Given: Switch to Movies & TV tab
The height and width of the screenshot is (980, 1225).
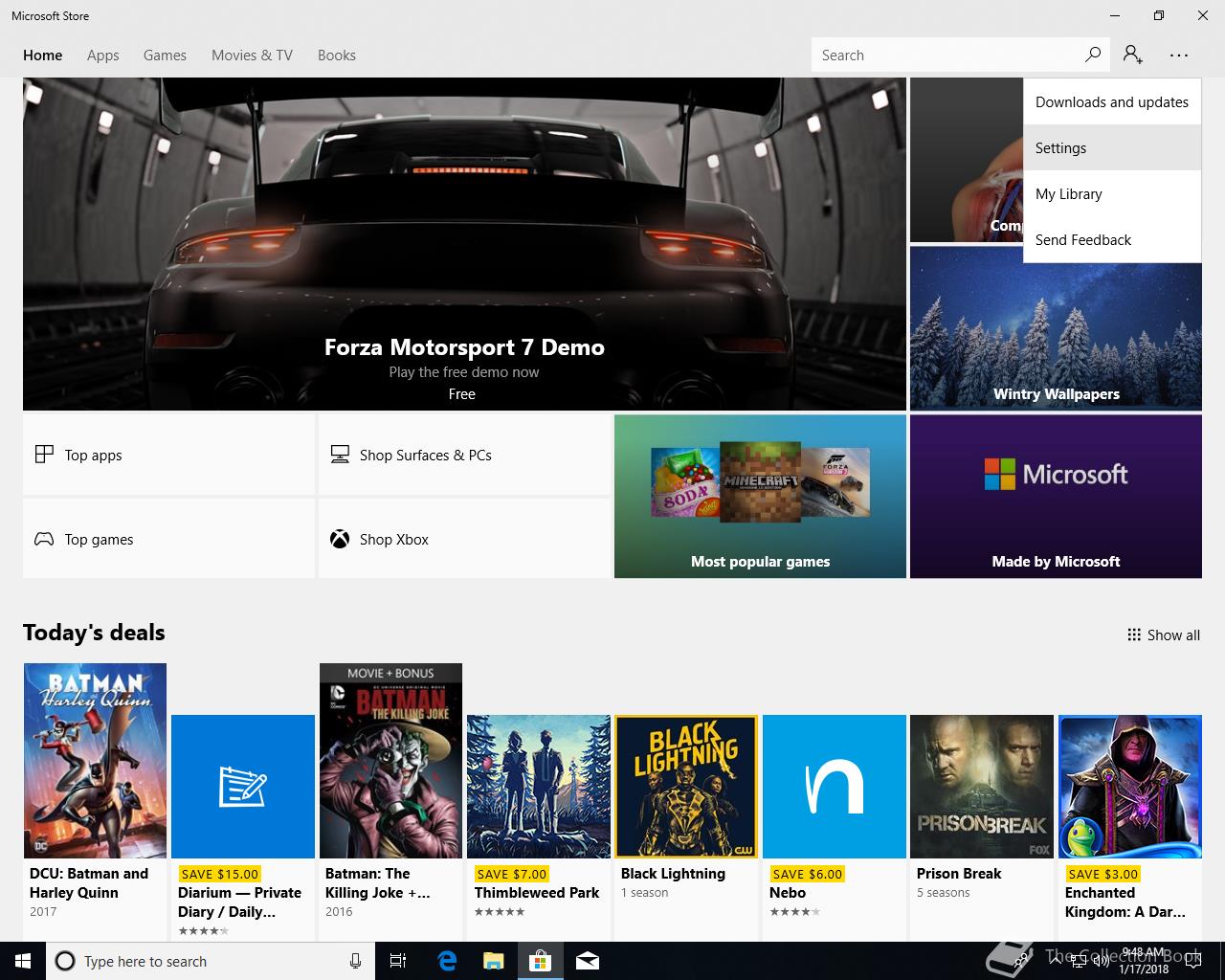Looking at the screenshot, I should 252,56.
